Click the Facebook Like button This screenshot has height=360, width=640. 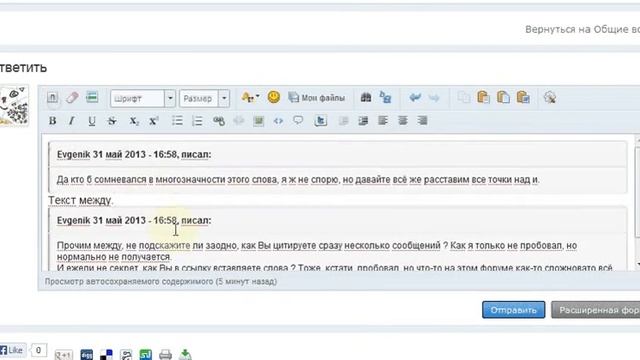[12, 350]
